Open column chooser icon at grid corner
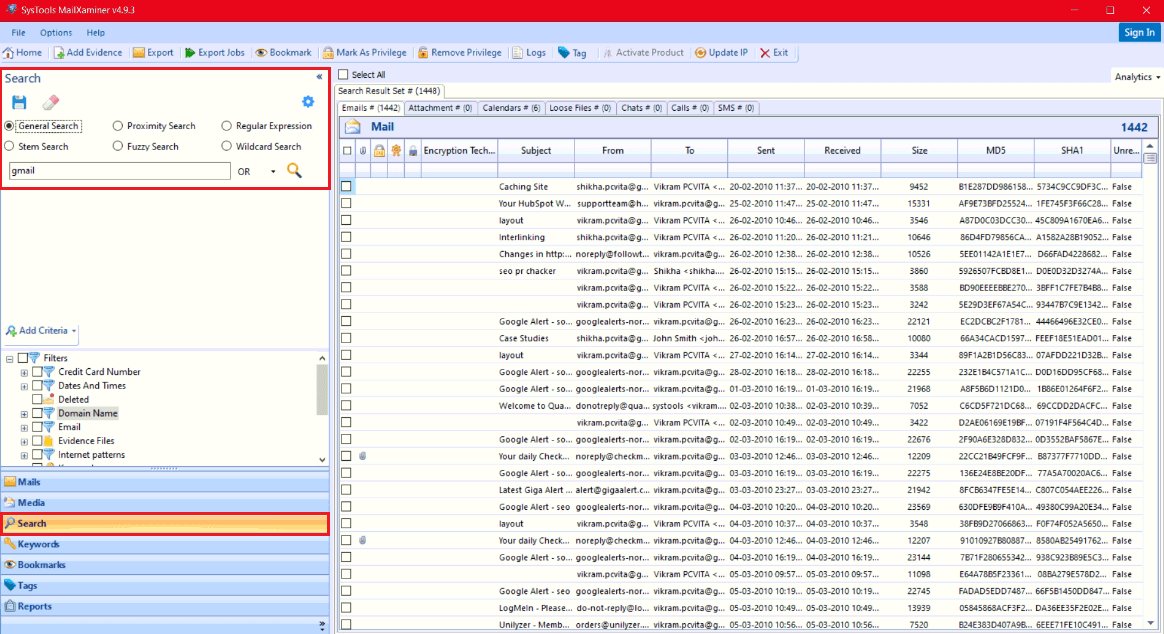This screenshot has height=634, width=1164. point(1150,158)
